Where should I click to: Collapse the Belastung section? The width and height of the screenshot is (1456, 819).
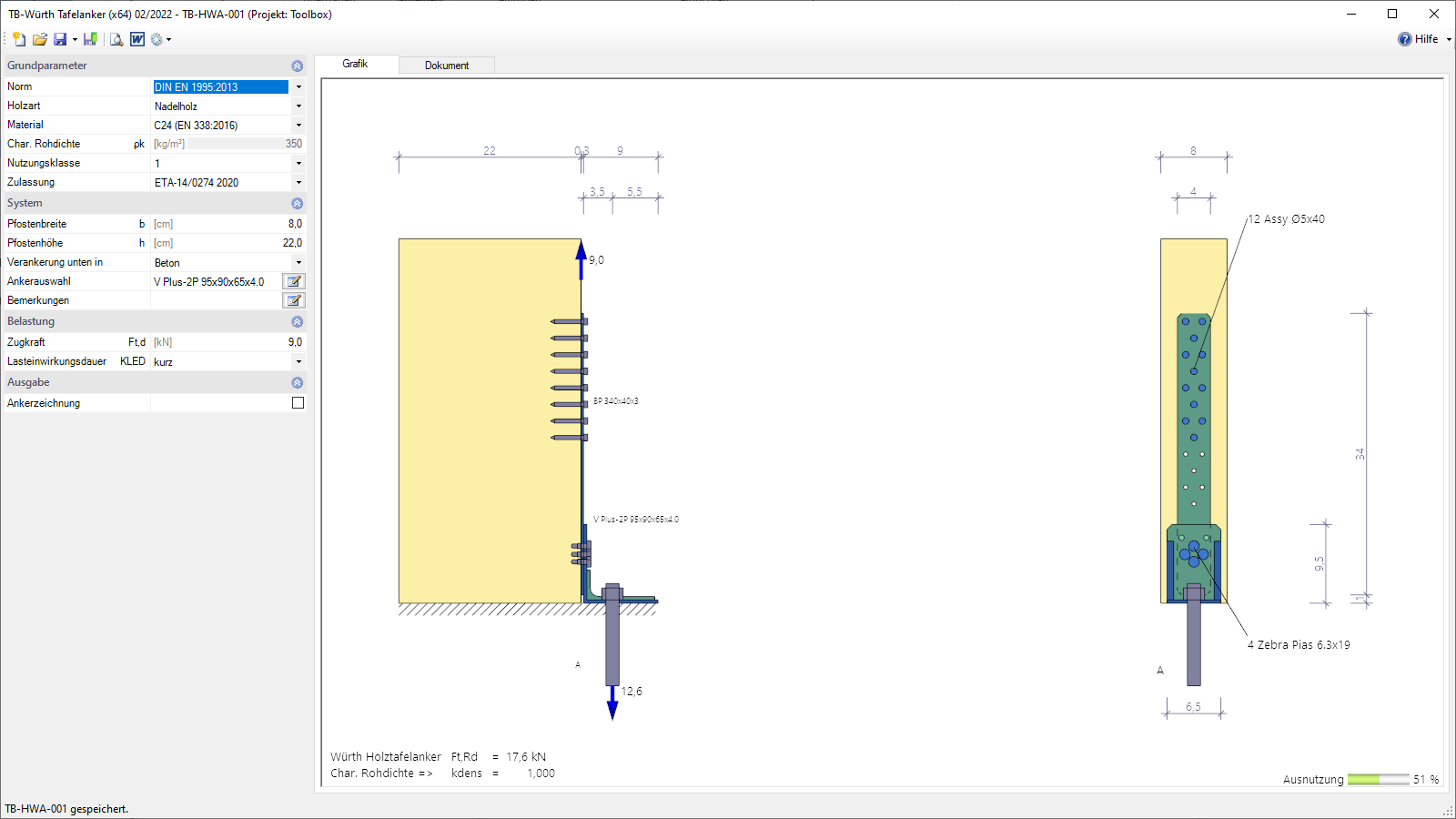point(297,321)
